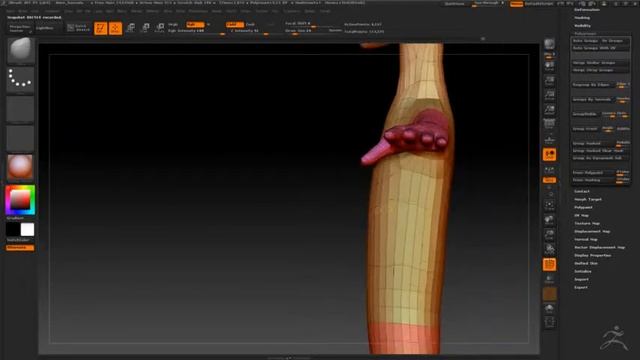Toggle the L.Sym icon

point(549,169)
